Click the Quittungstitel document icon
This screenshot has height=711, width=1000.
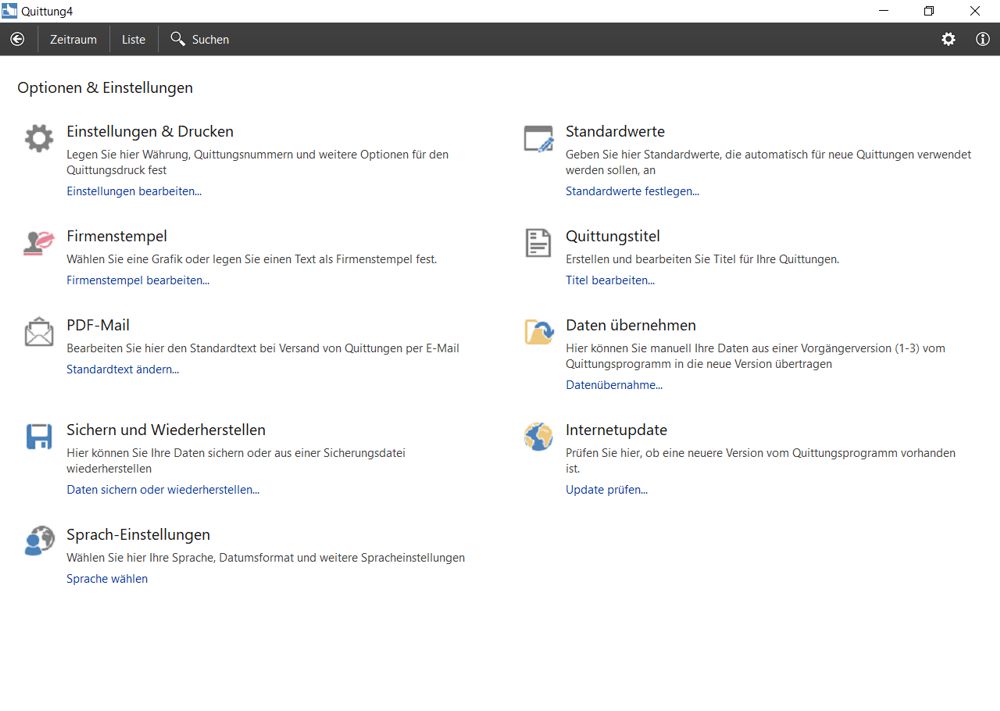[x=538, y=243]
